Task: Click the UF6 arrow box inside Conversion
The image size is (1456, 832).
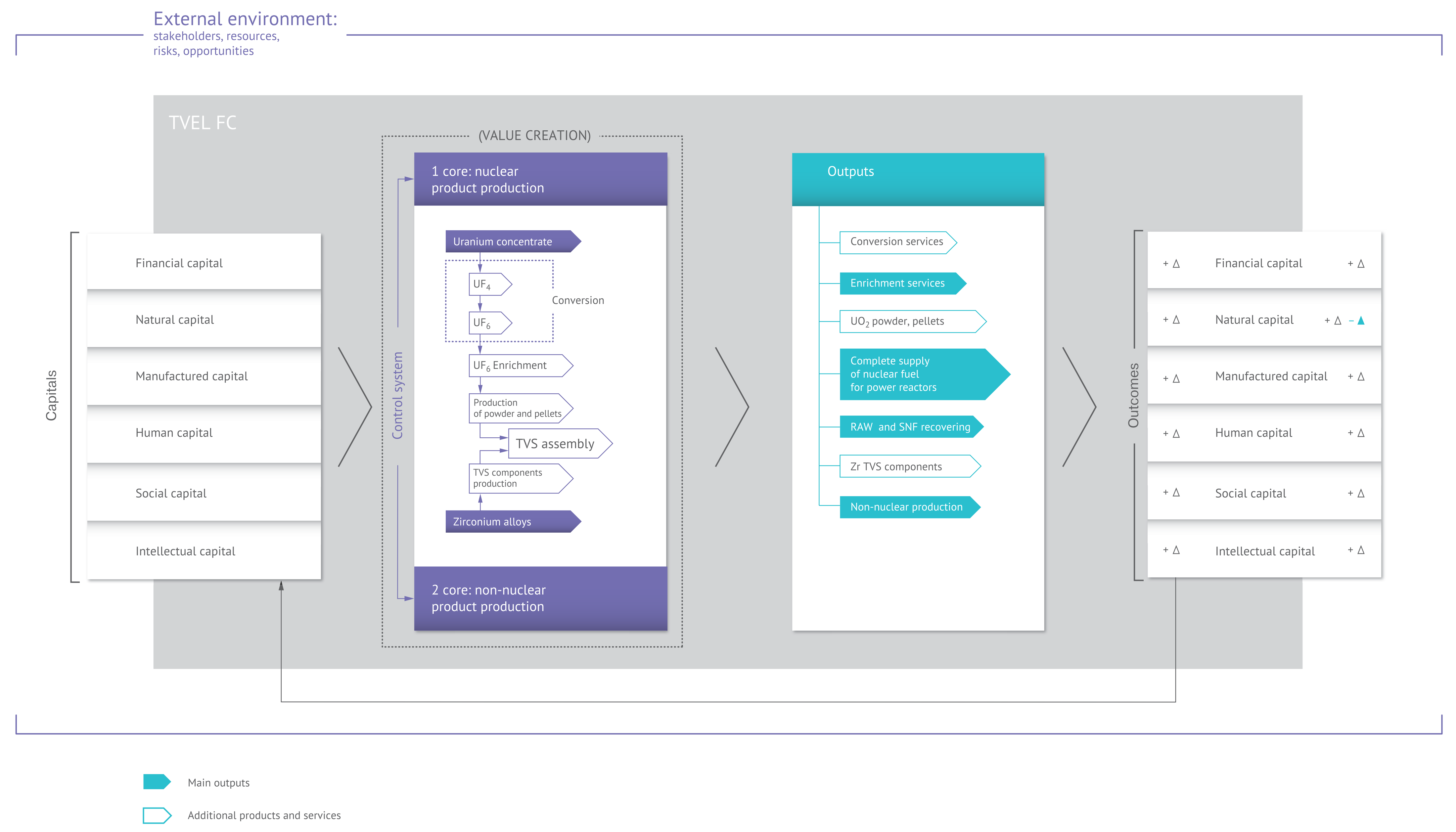Action: (x=490, y=323)
